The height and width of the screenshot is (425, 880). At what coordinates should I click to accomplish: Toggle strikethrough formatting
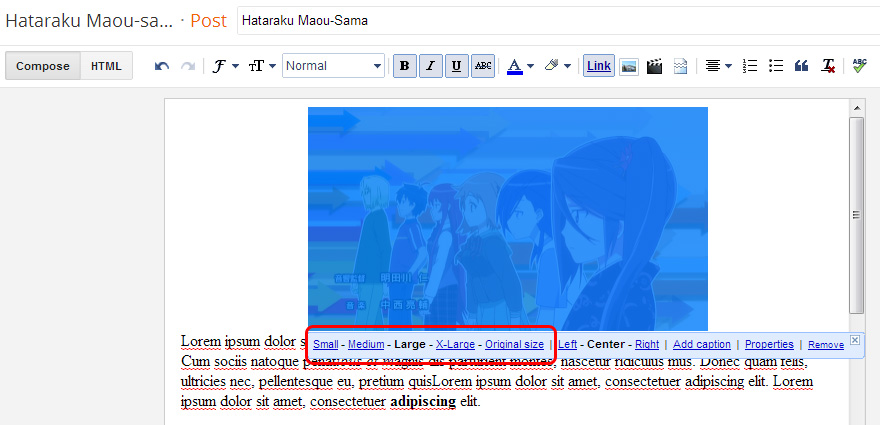483,66
